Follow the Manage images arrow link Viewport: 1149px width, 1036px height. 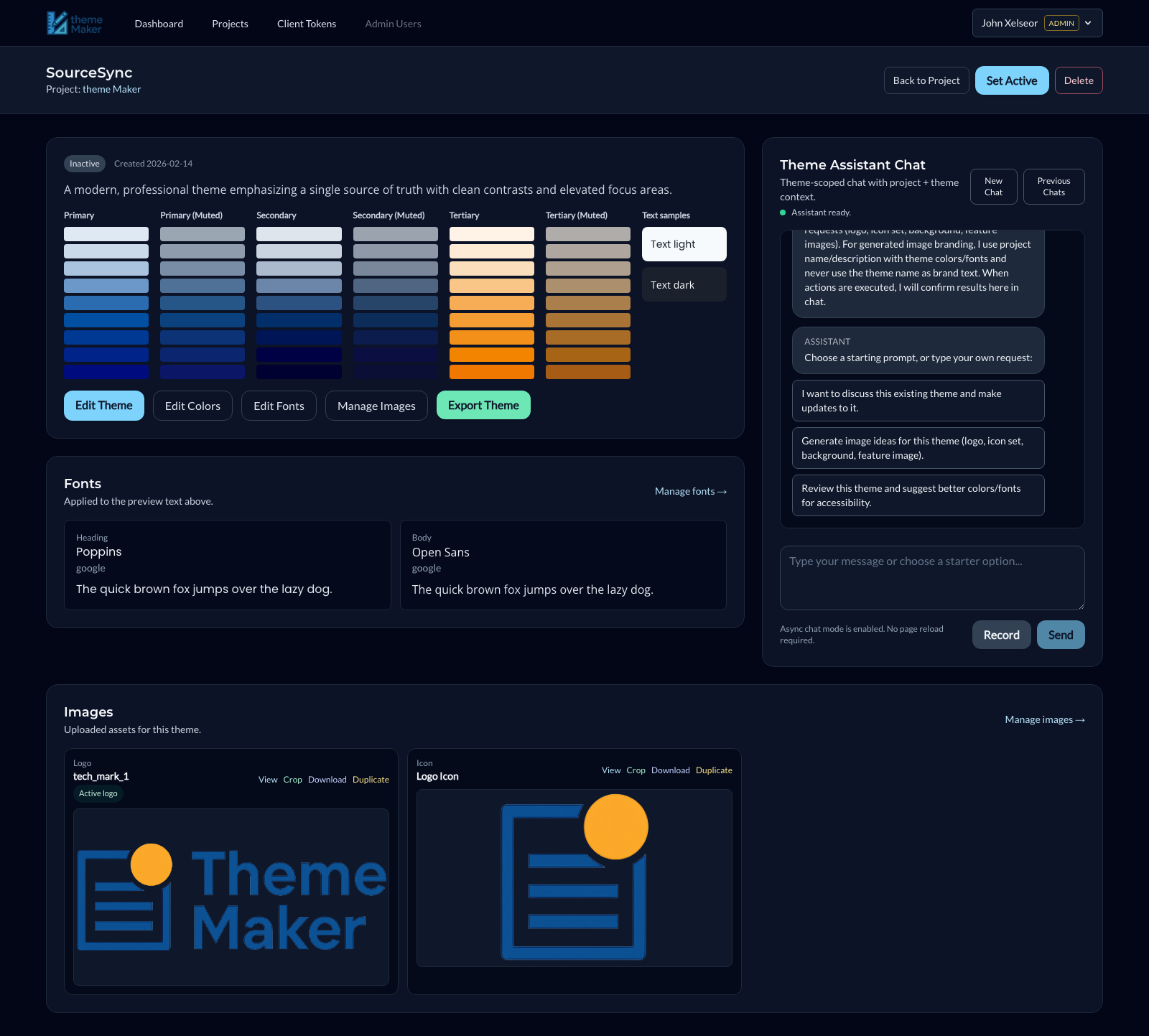point(1044,719)
